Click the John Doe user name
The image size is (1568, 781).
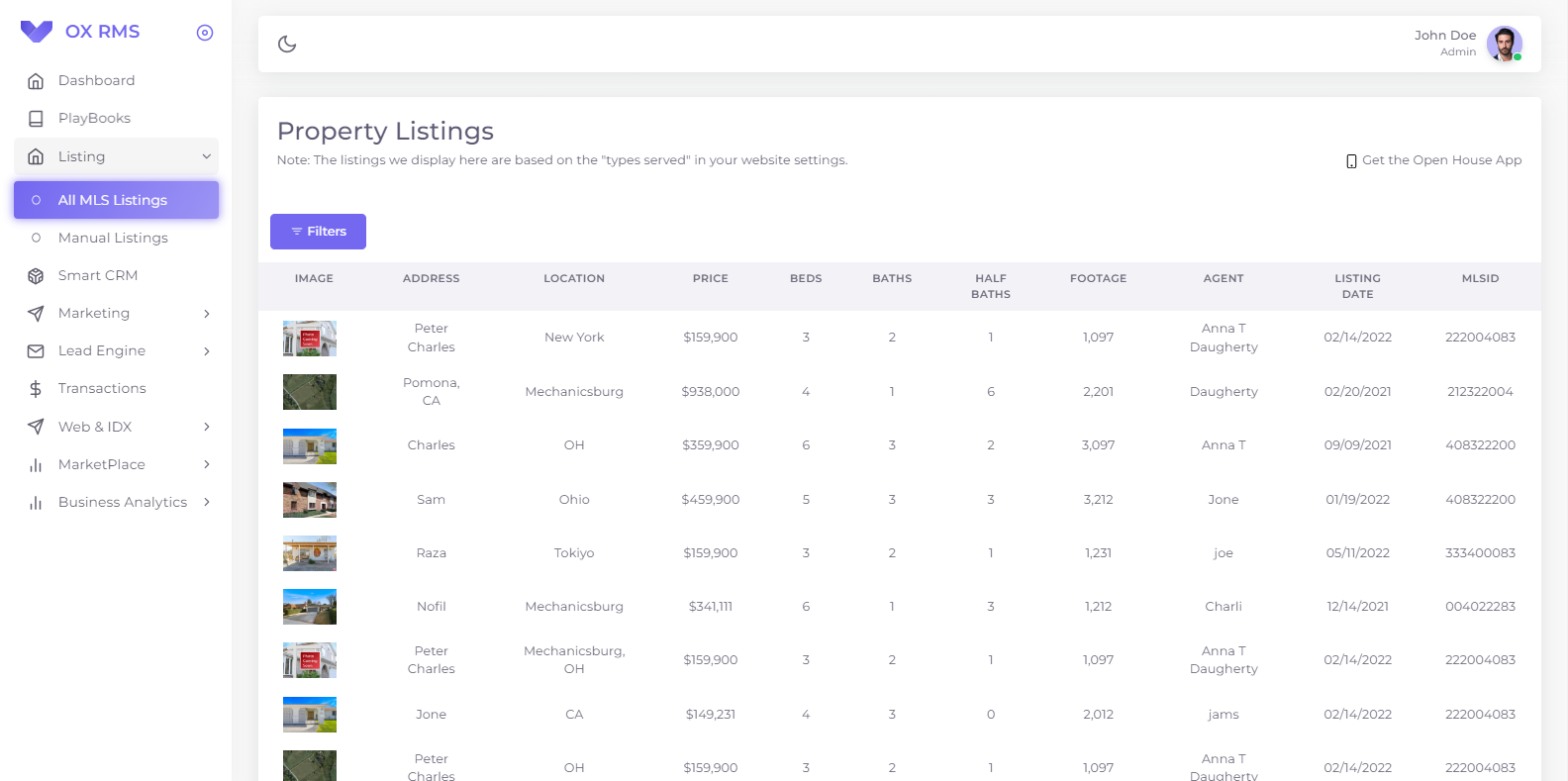coord(1445,36)
